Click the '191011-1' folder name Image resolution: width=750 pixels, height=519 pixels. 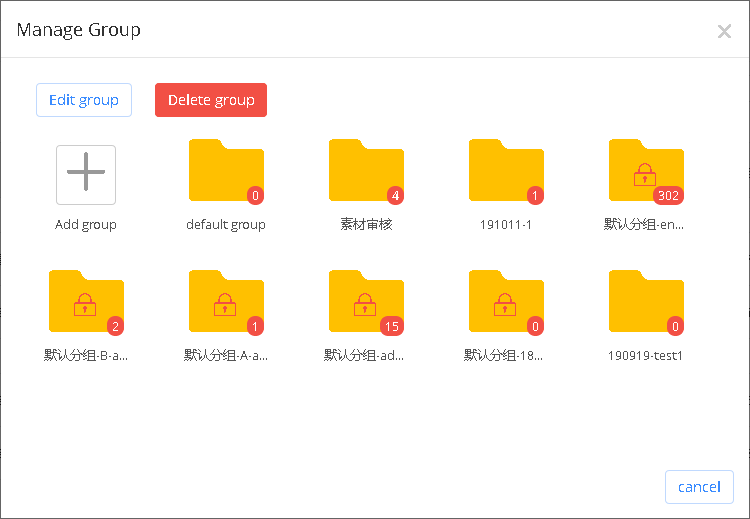[506, 224]
